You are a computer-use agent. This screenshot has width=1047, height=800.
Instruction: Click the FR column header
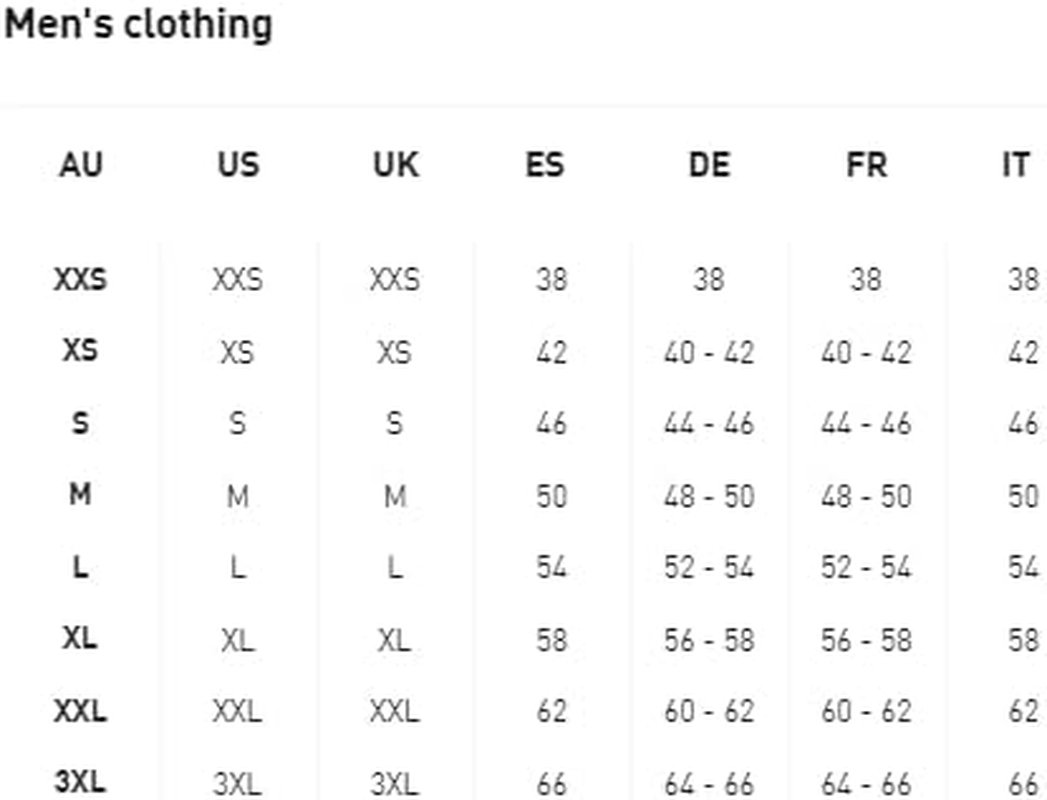[866, 164]
